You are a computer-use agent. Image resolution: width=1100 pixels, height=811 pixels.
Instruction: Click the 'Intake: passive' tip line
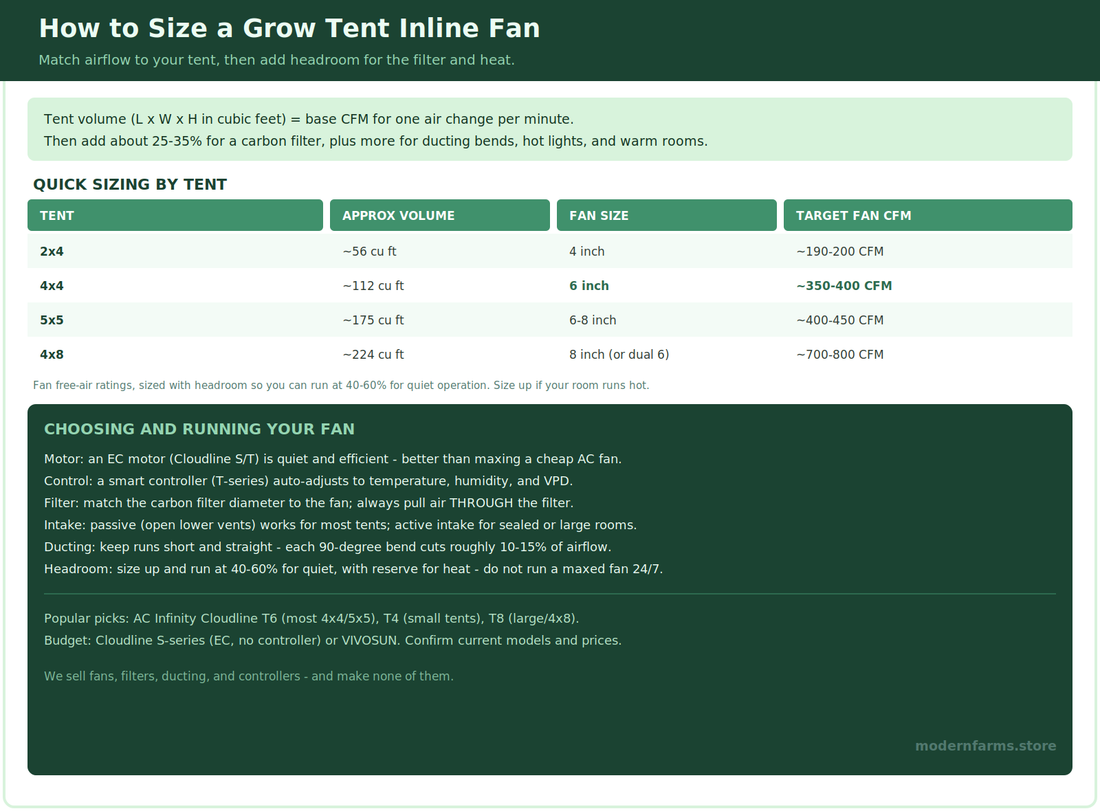(x=340, y=525)
